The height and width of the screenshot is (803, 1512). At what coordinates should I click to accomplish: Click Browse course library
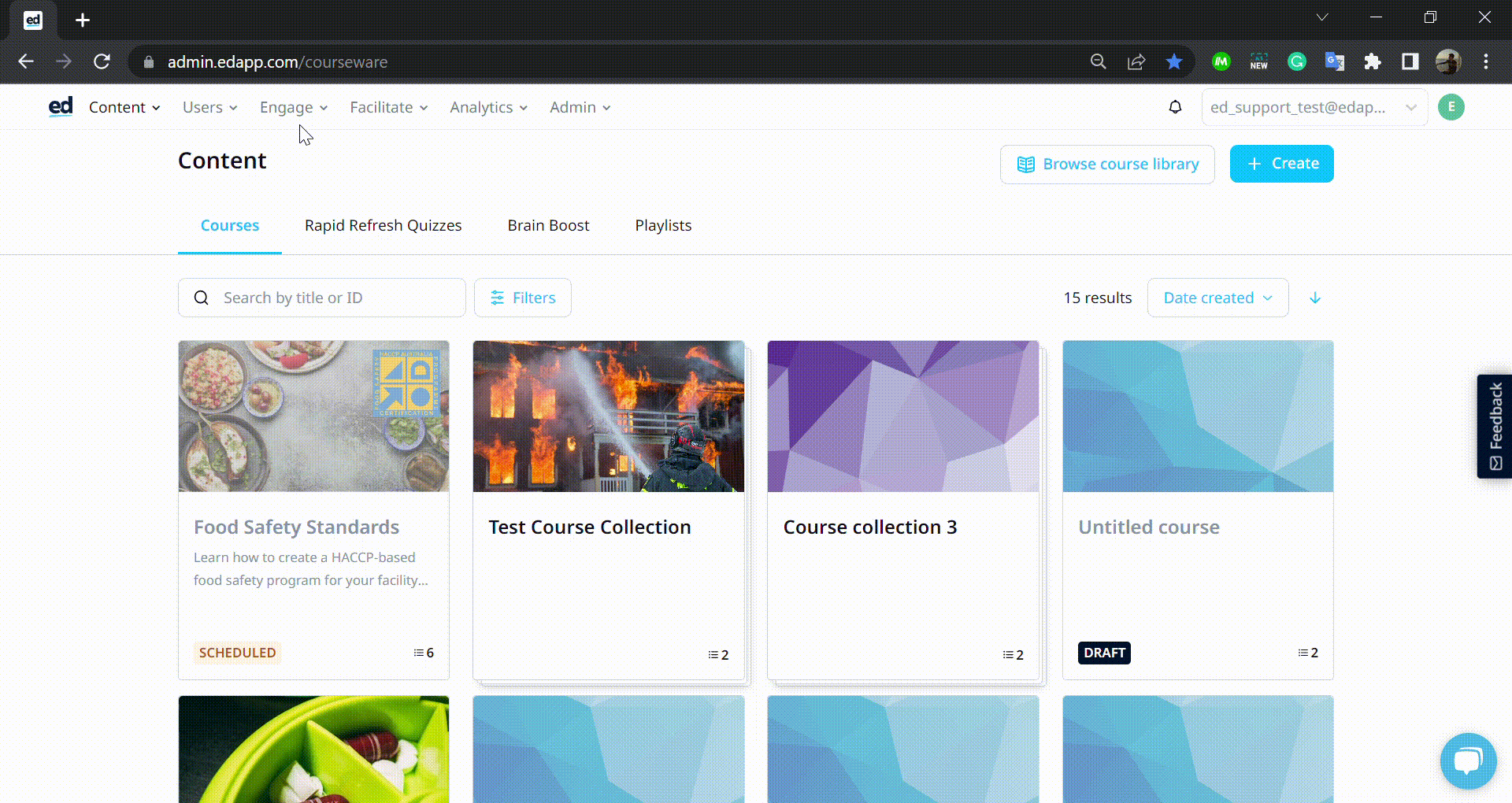(1107, 164)
